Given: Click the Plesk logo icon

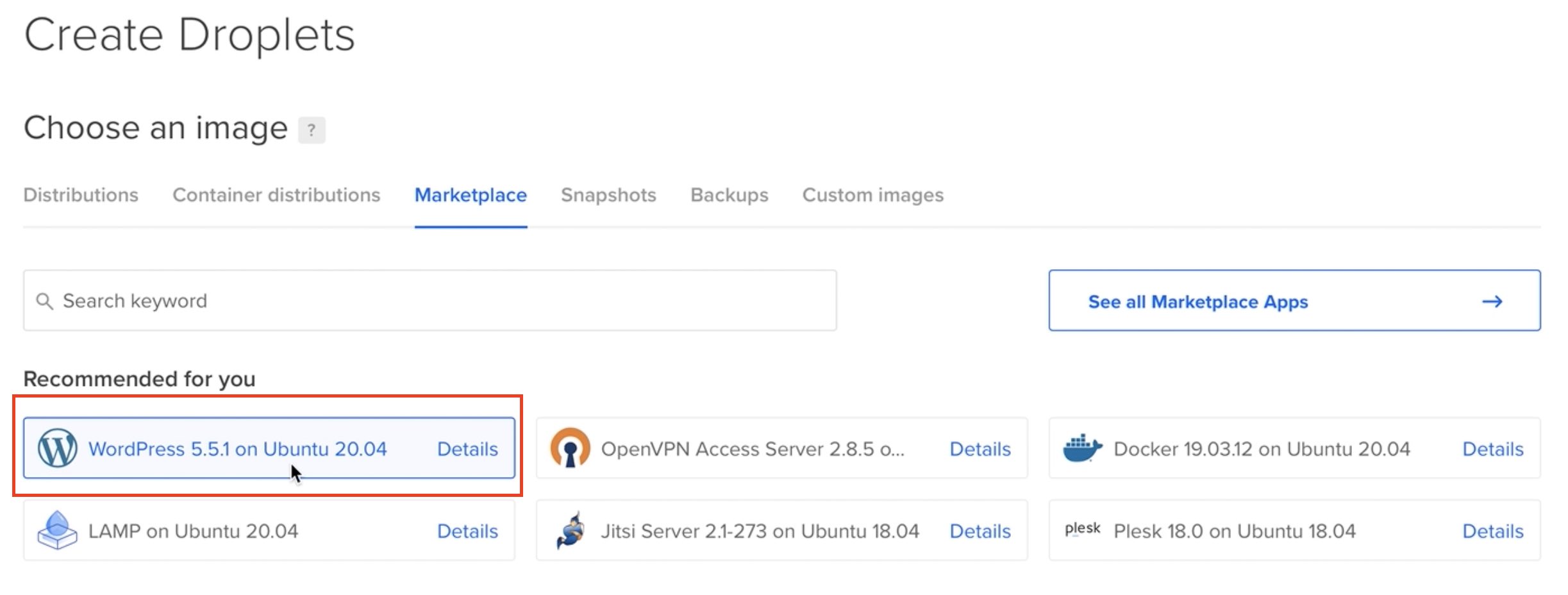Looking at the screenshot, I should tap(1082, 529).
